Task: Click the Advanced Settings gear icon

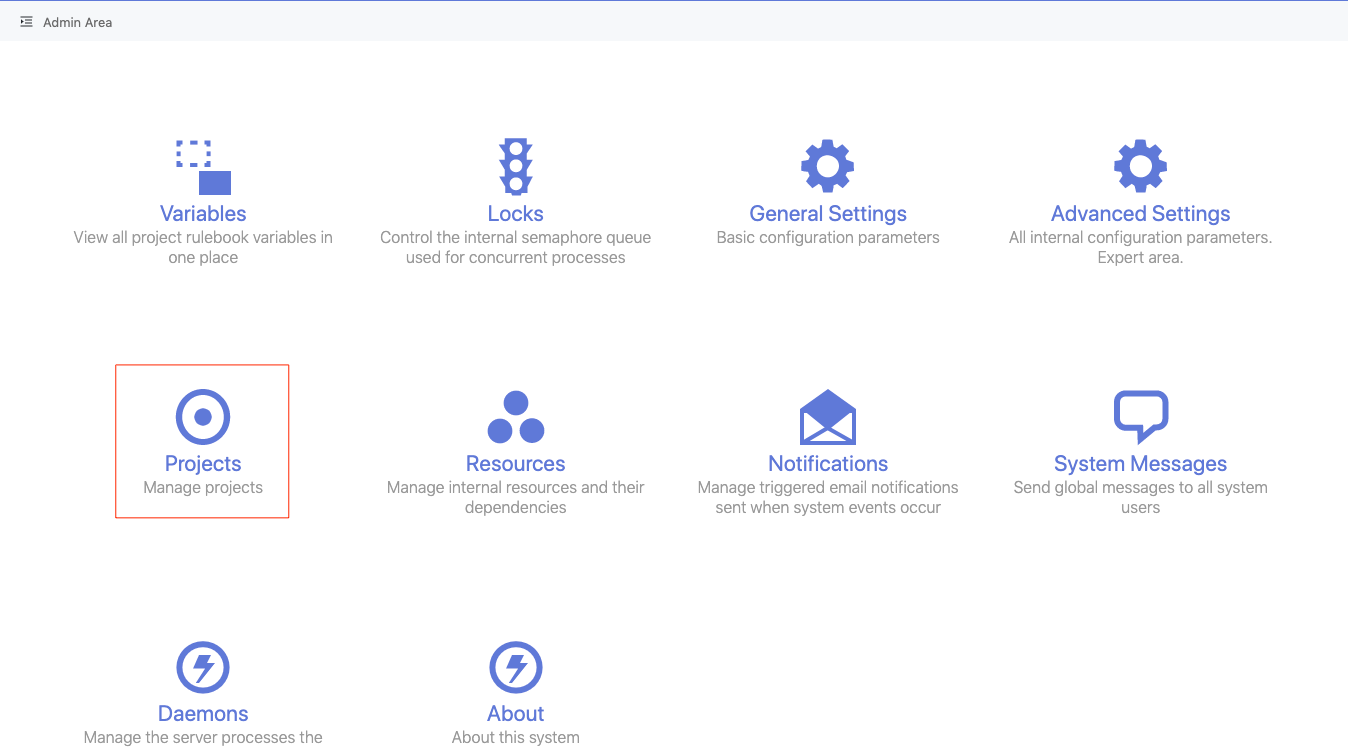Action: click(1141, 166)
